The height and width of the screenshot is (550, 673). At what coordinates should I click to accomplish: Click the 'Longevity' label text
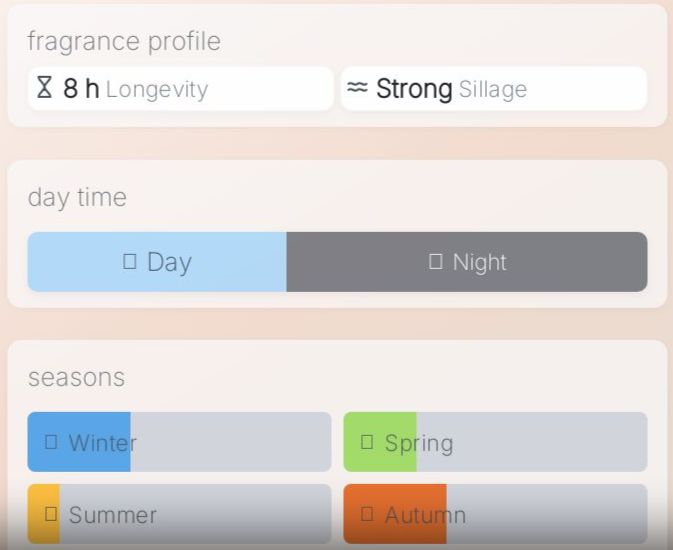click(156, 89)
